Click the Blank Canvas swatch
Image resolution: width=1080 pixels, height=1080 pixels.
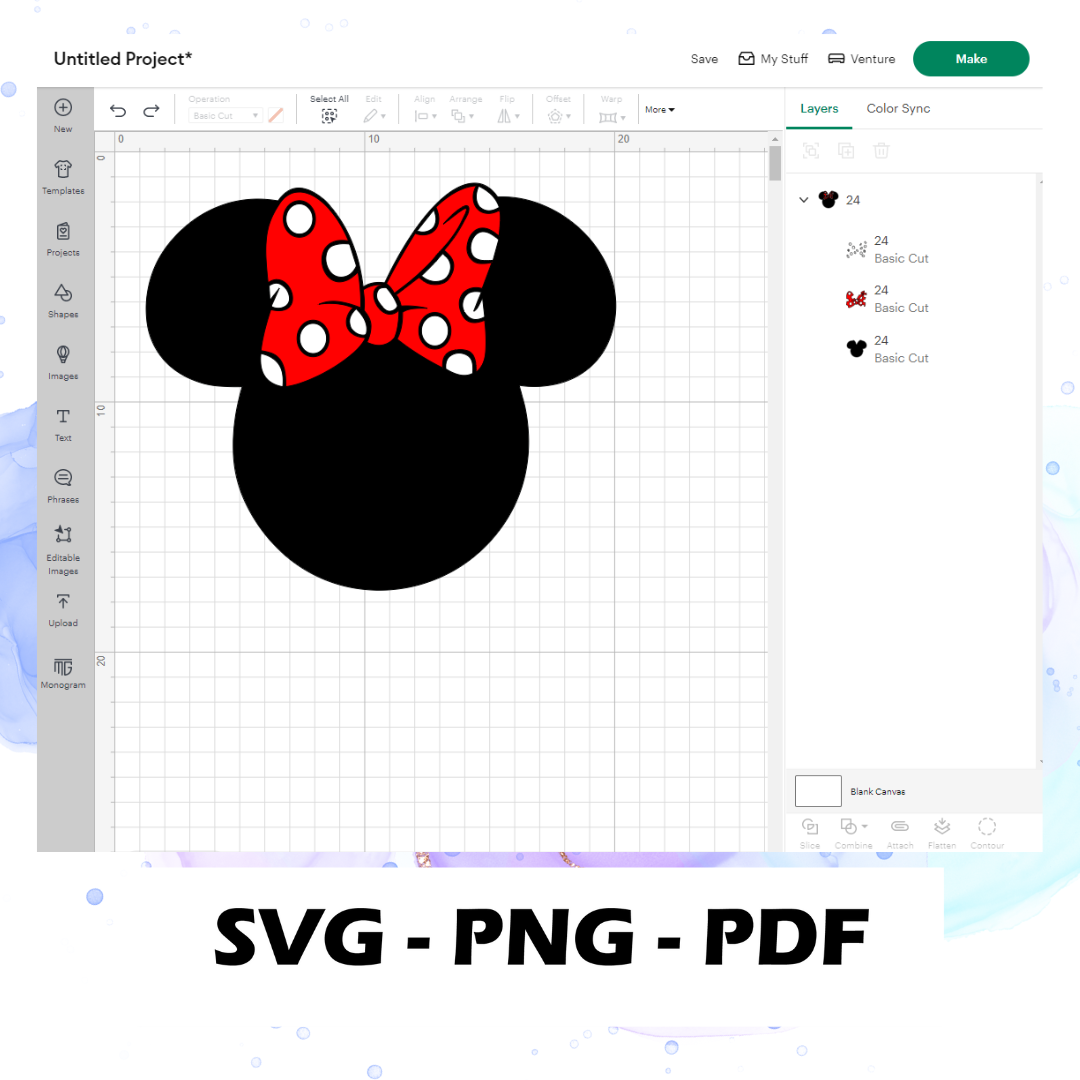tap(818, 791)
